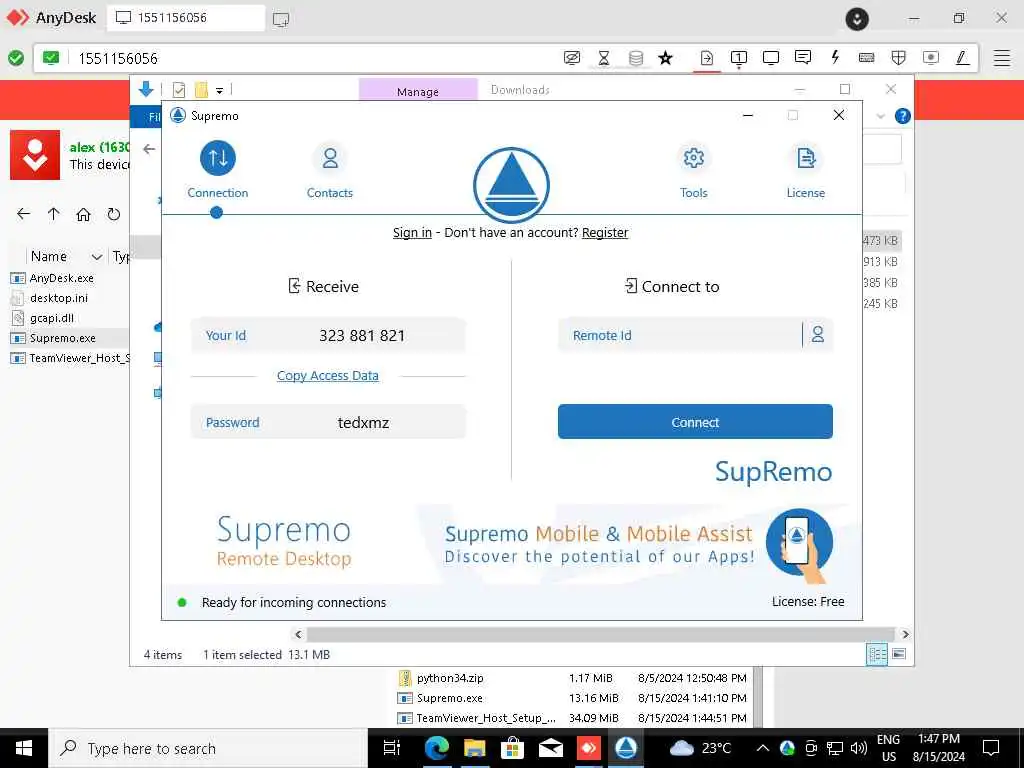This screenshot has width=1024, height=768.
Task: Open AnyDesk actions lightning icon
Action: click(835, 57)
